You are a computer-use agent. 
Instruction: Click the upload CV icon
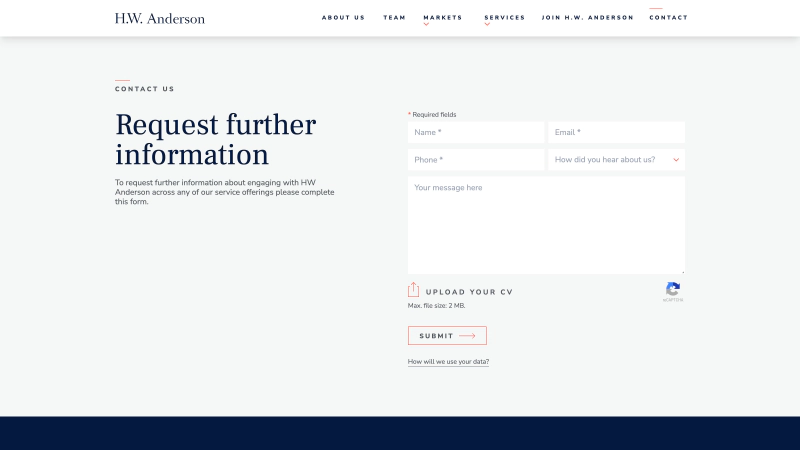coord(413,290)
